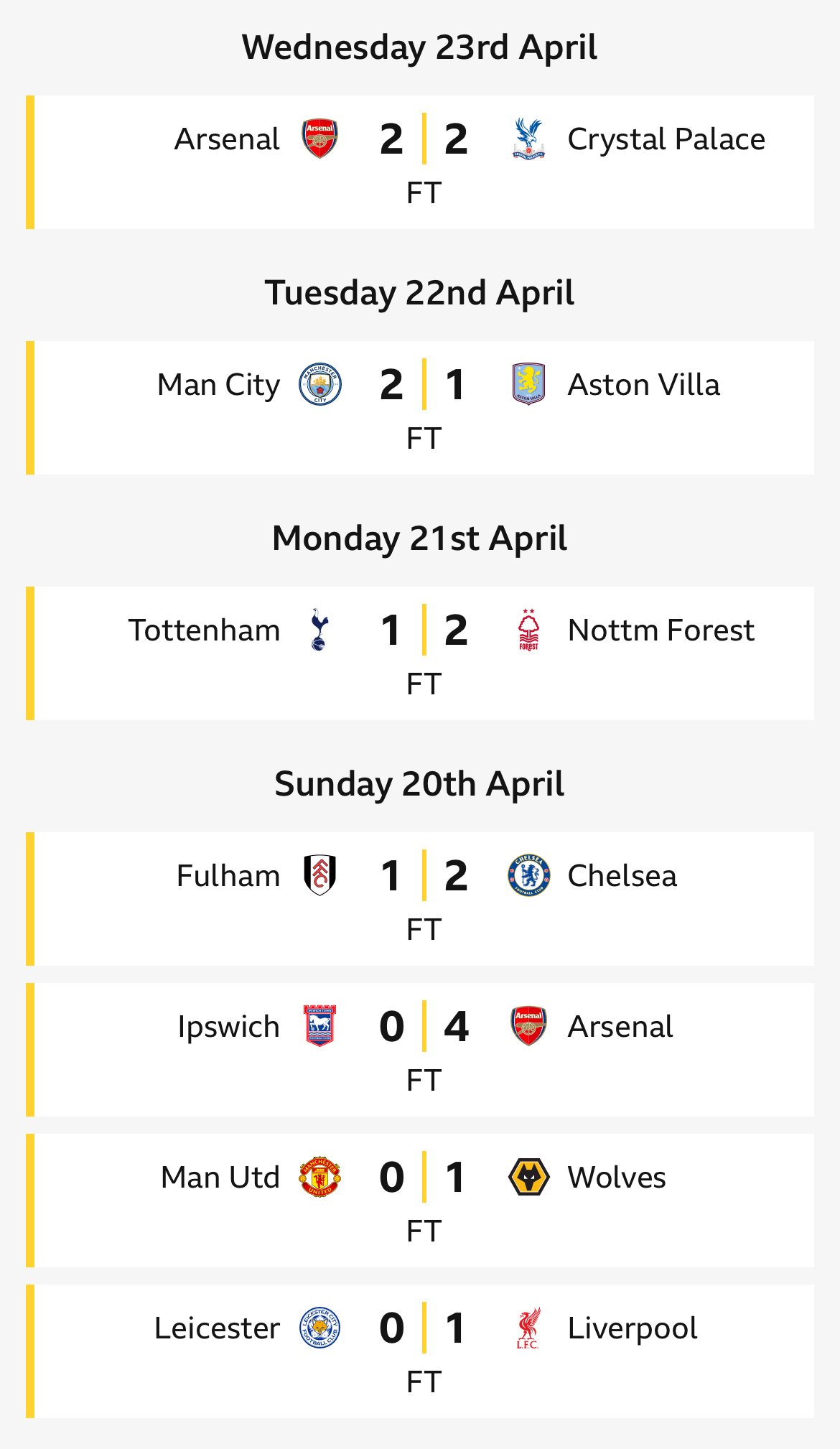
Task: Click the Tottenham cockerel crest
Action: [x=319, y=630]
